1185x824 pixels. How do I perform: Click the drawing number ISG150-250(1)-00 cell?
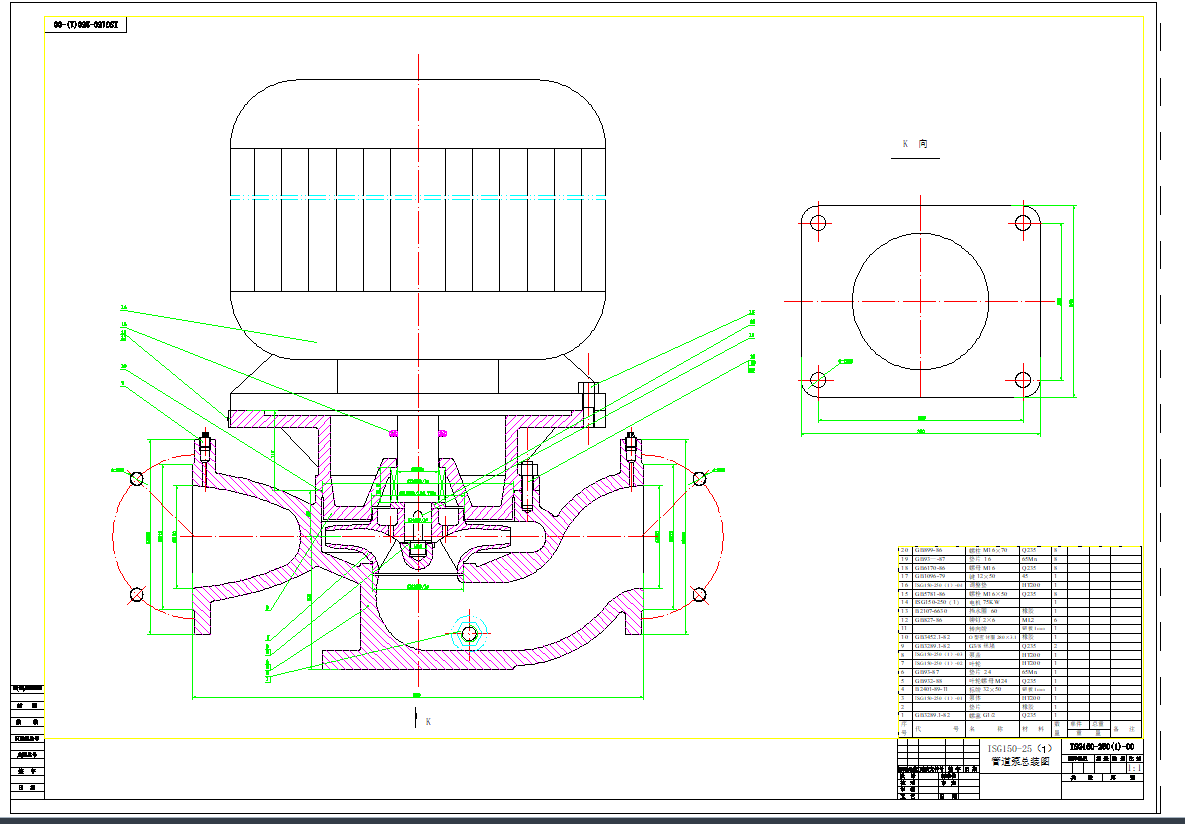(1101, 746)
